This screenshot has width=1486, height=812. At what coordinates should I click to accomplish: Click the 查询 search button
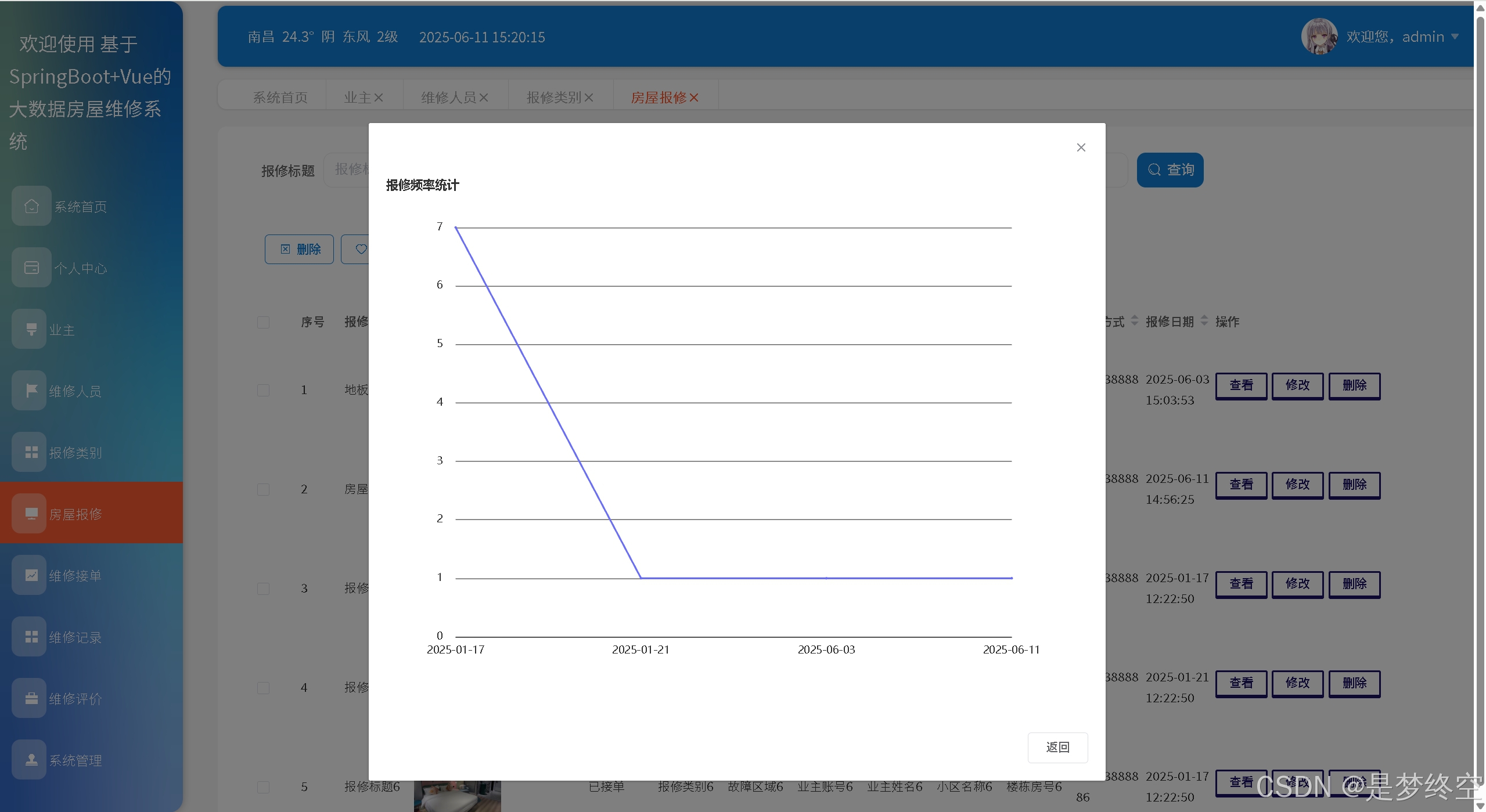pos(1170,169)
